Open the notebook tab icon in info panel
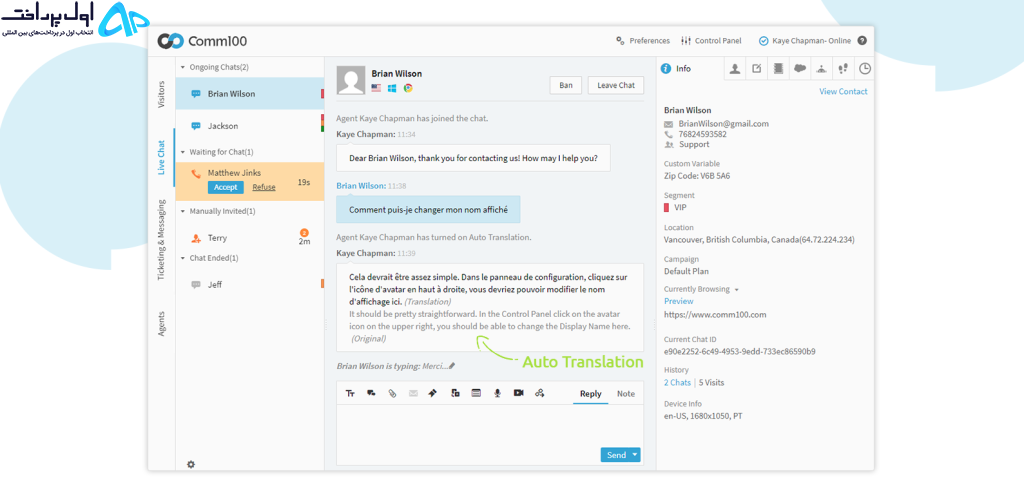This screenshot has width=1024, height=487. [x=778, y=69]
